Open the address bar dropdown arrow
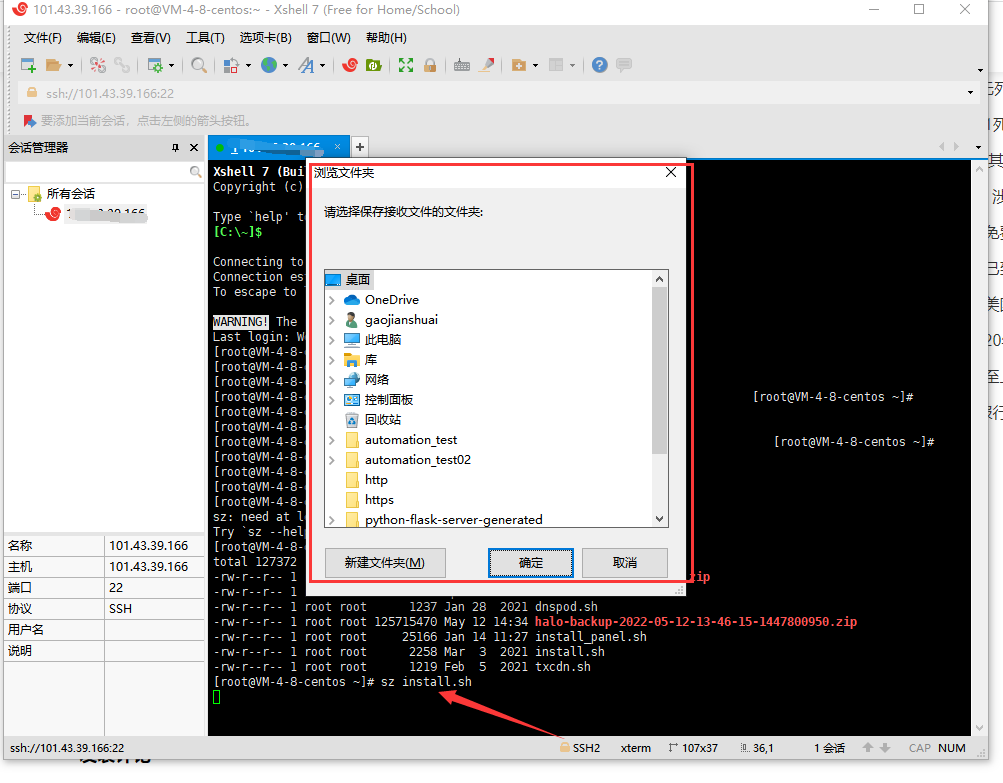Viewport: 1003px width, 783px height. point(970,93)
